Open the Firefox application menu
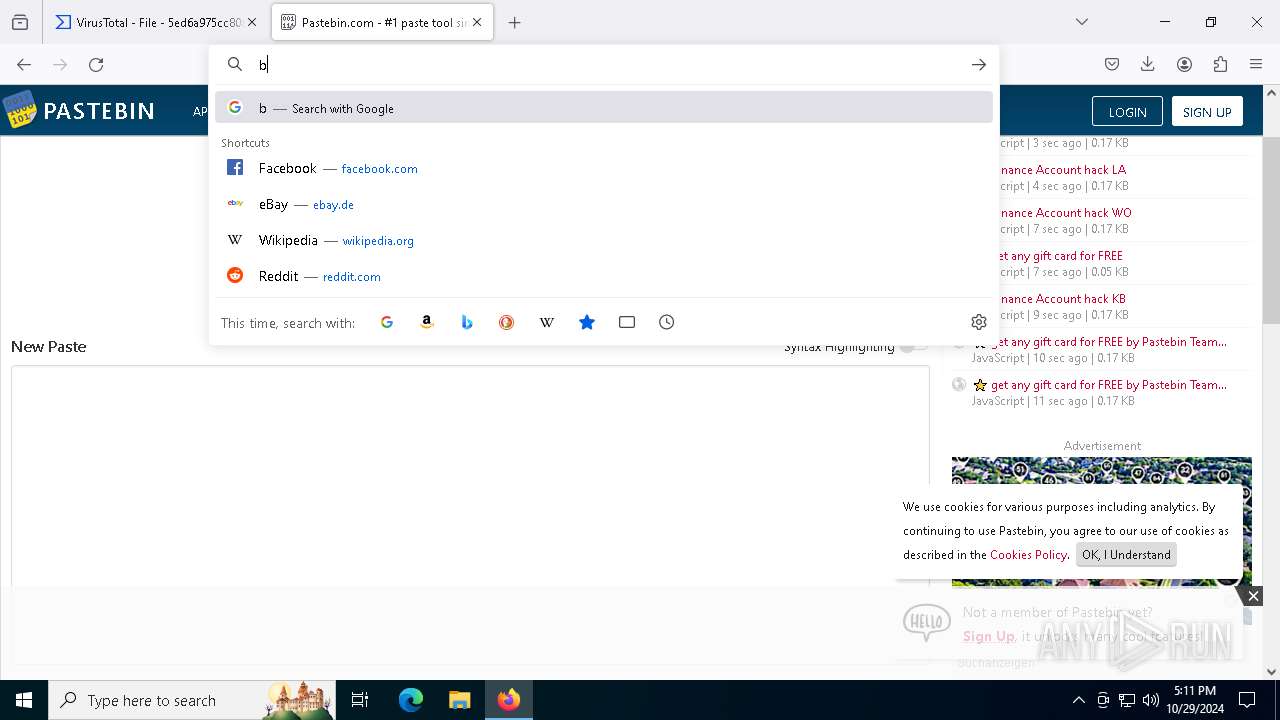Image resolution: width=1280 pixels, height=720 pixels. (x=1256, y=64)
